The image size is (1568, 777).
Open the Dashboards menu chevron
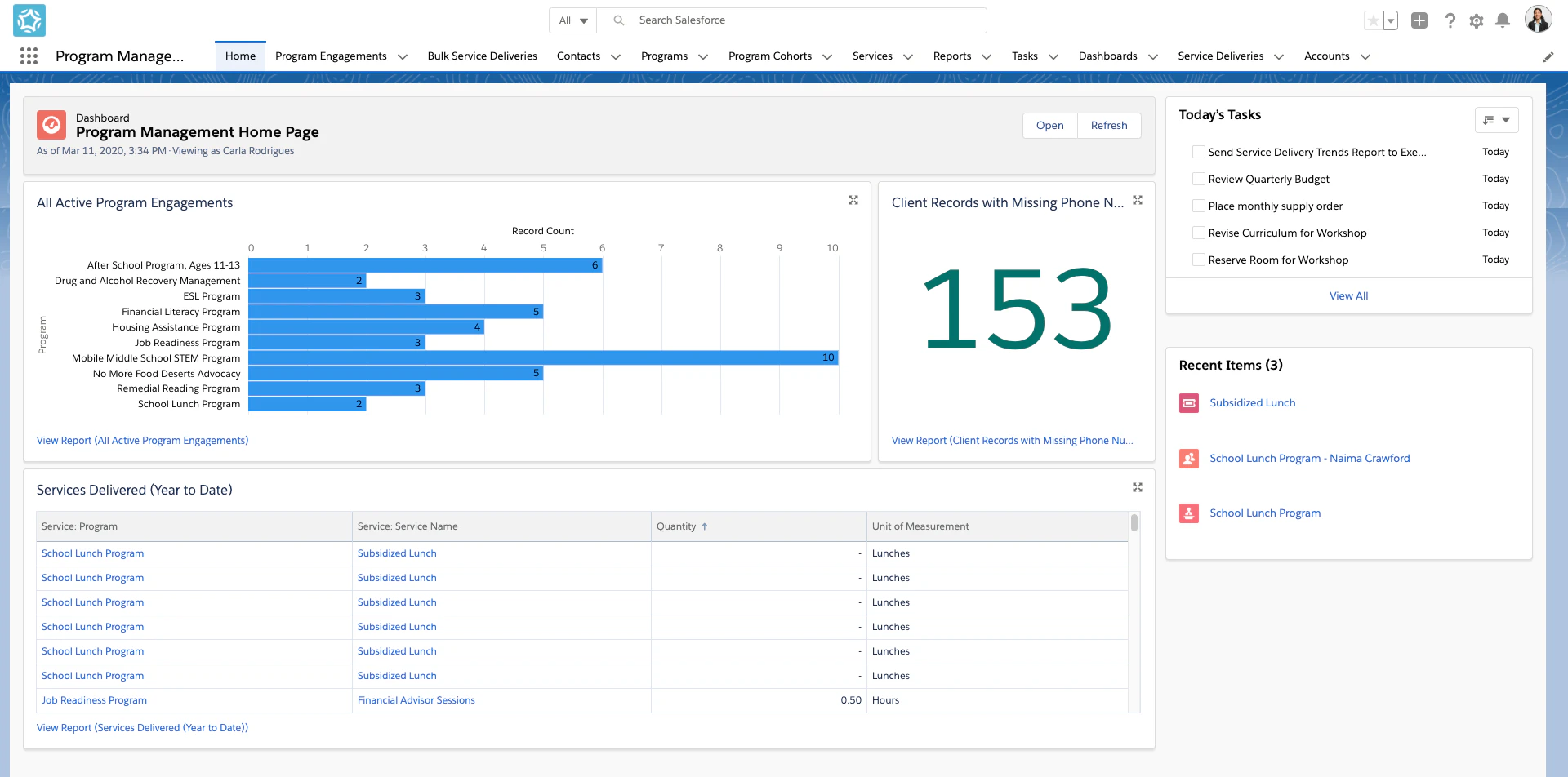(x=1152, y=56)
